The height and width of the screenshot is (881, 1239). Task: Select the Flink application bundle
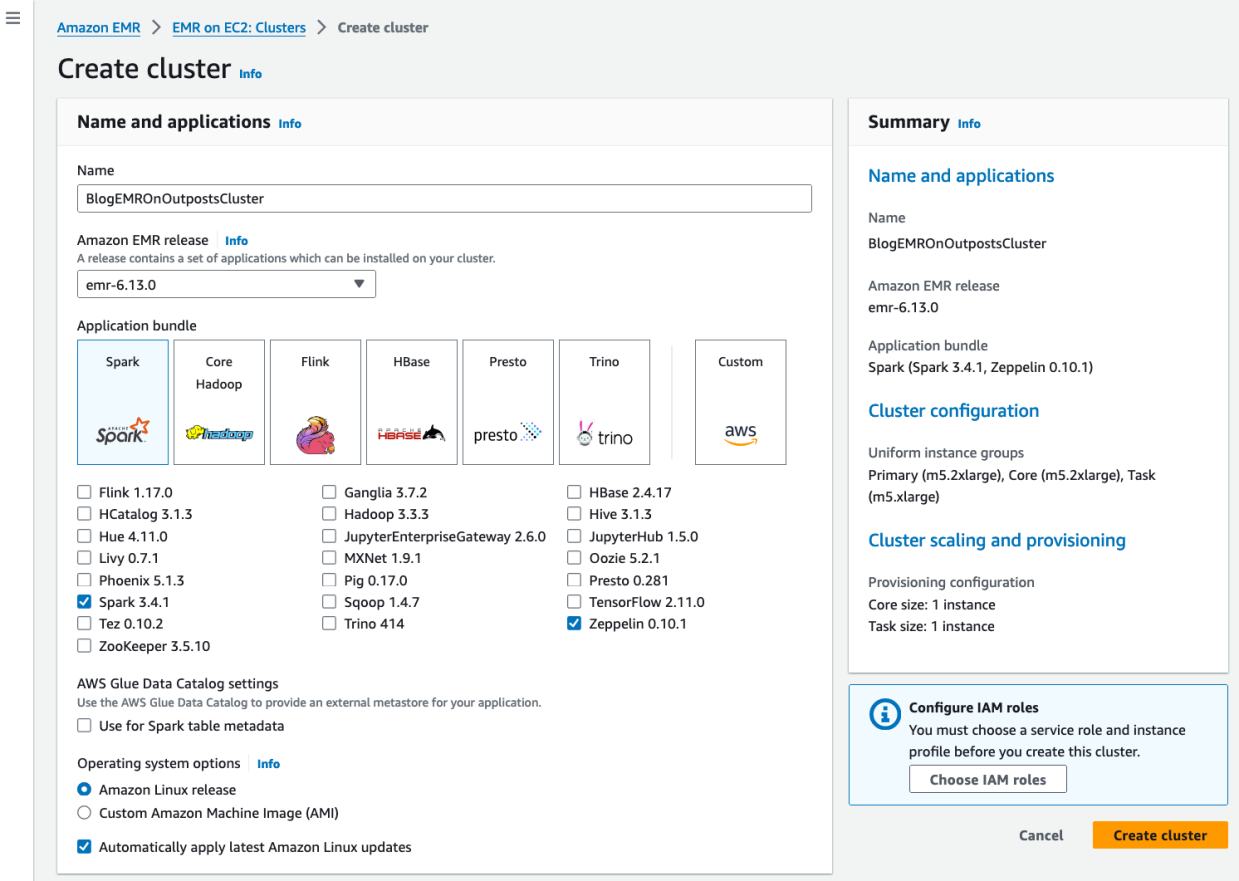[x=315, y=402]
